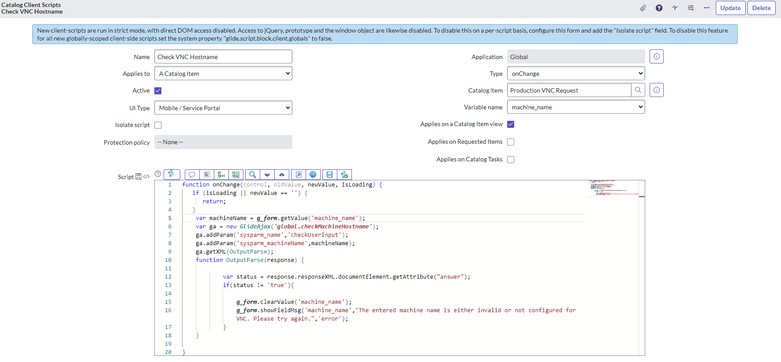Screen dimensions: 781x362
Task: Open the Variable name dropdown
Action: pyautogui.click(x=576, y=107)
